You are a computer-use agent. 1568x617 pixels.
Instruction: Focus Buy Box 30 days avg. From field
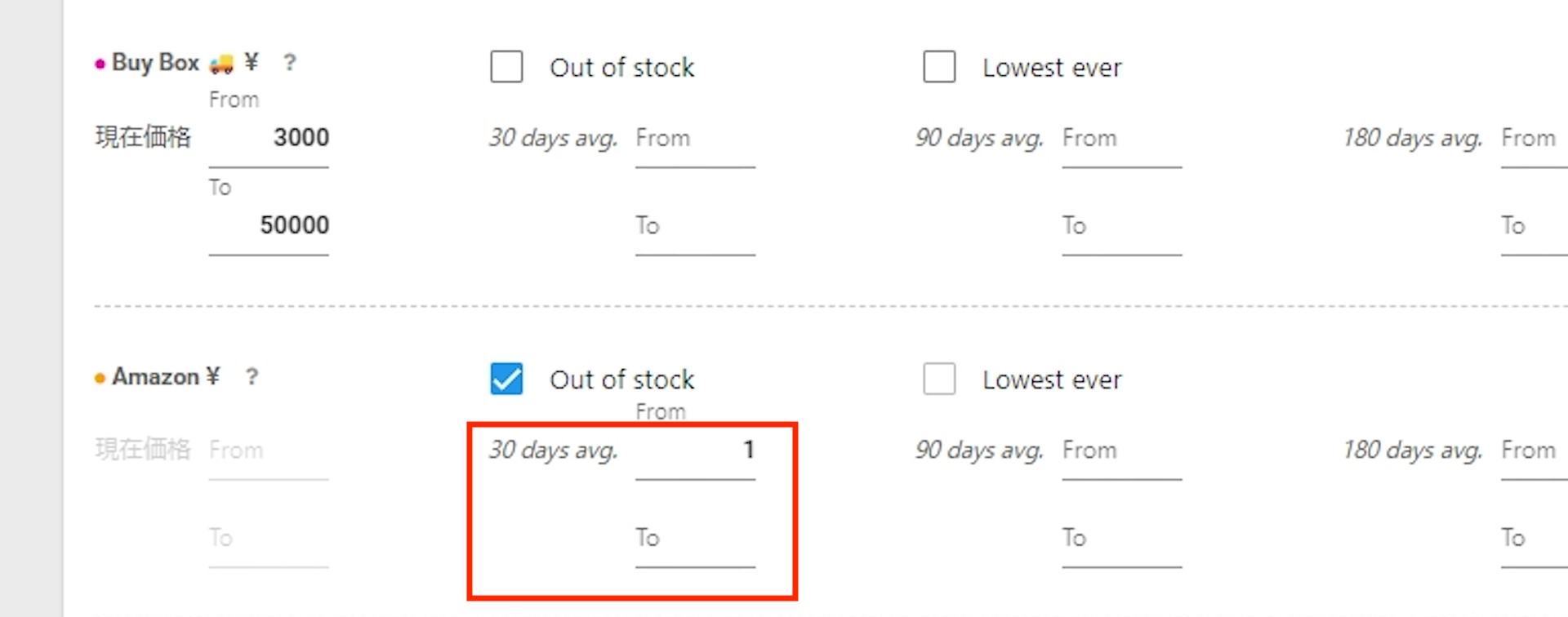695,139
